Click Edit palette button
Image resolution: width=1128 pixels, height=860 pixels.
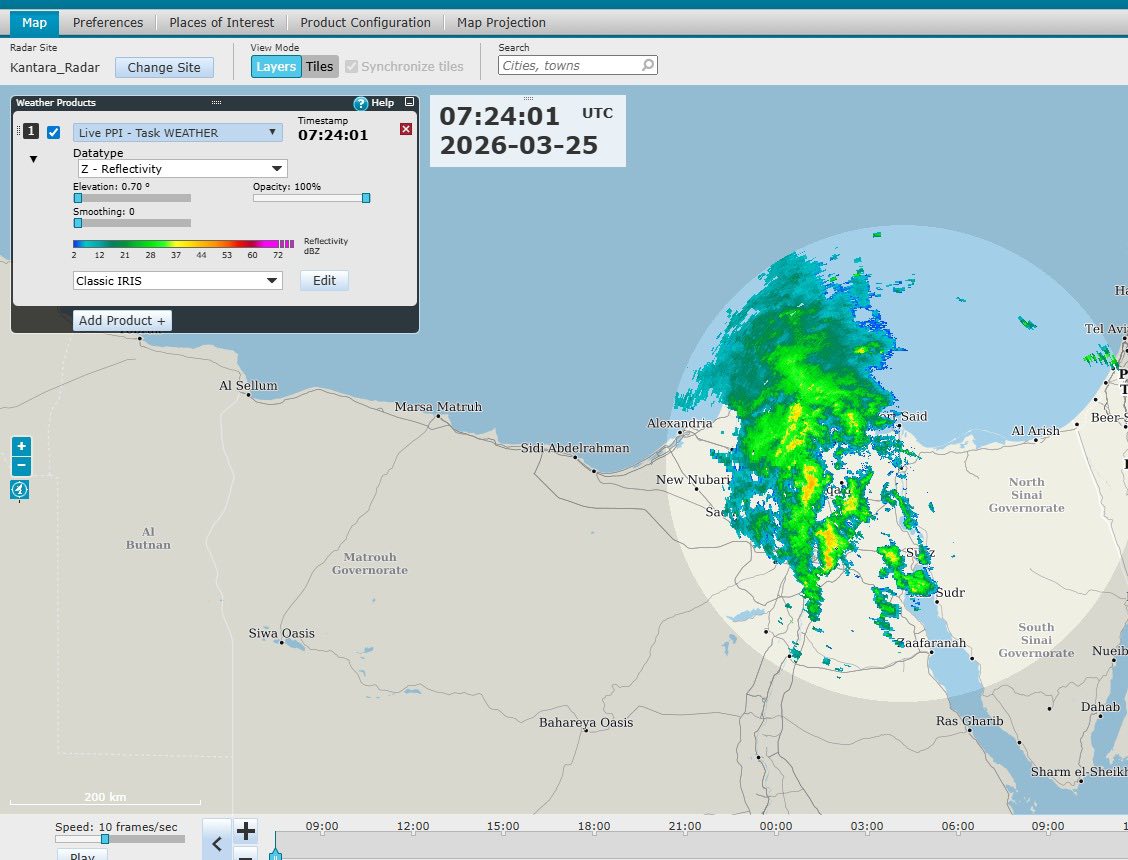324,281
